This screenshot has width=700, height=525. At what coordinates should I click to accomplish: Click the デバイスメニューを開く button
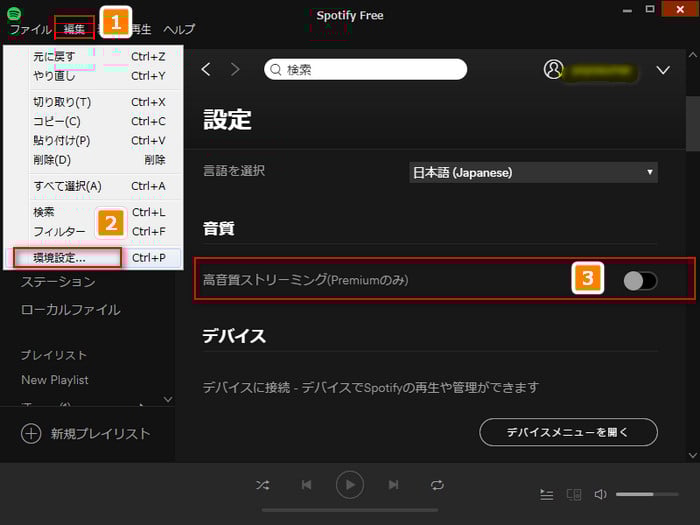[x=568, y=432]
